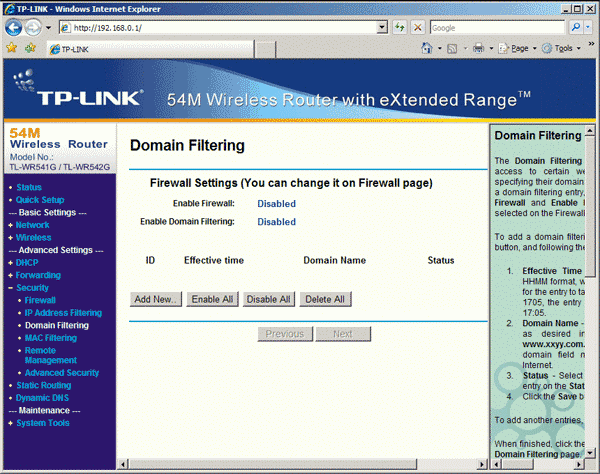Open the Page menu in toolbar
Image resolution: width=600 pixels, height=474 pixels.
tap(517, 49)
